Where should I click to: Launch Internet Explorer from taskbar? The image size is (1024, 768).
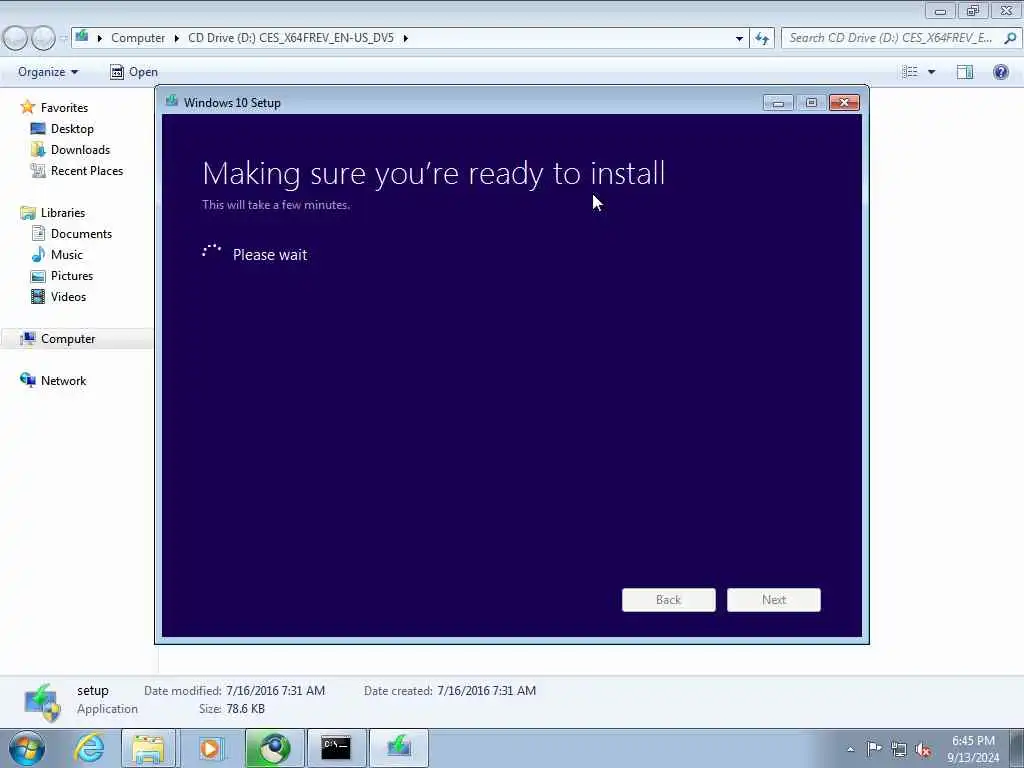click(x=89, y=748)
